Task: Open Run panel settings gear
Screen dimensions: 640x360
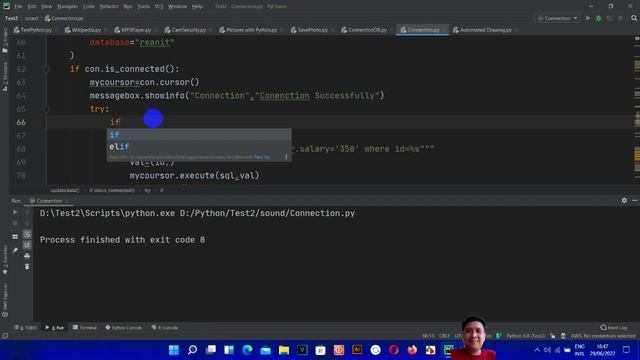Action: point(624,200)
